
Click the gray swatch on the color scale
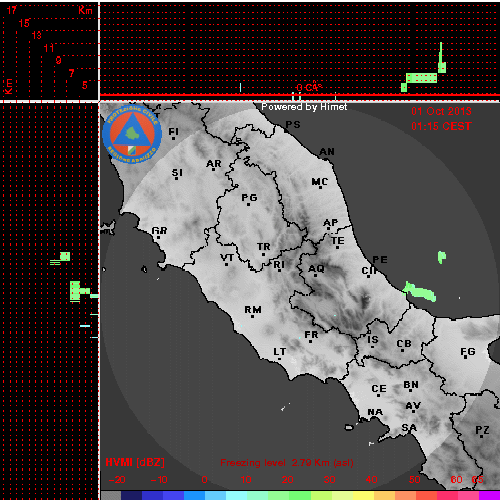(111, 495)
